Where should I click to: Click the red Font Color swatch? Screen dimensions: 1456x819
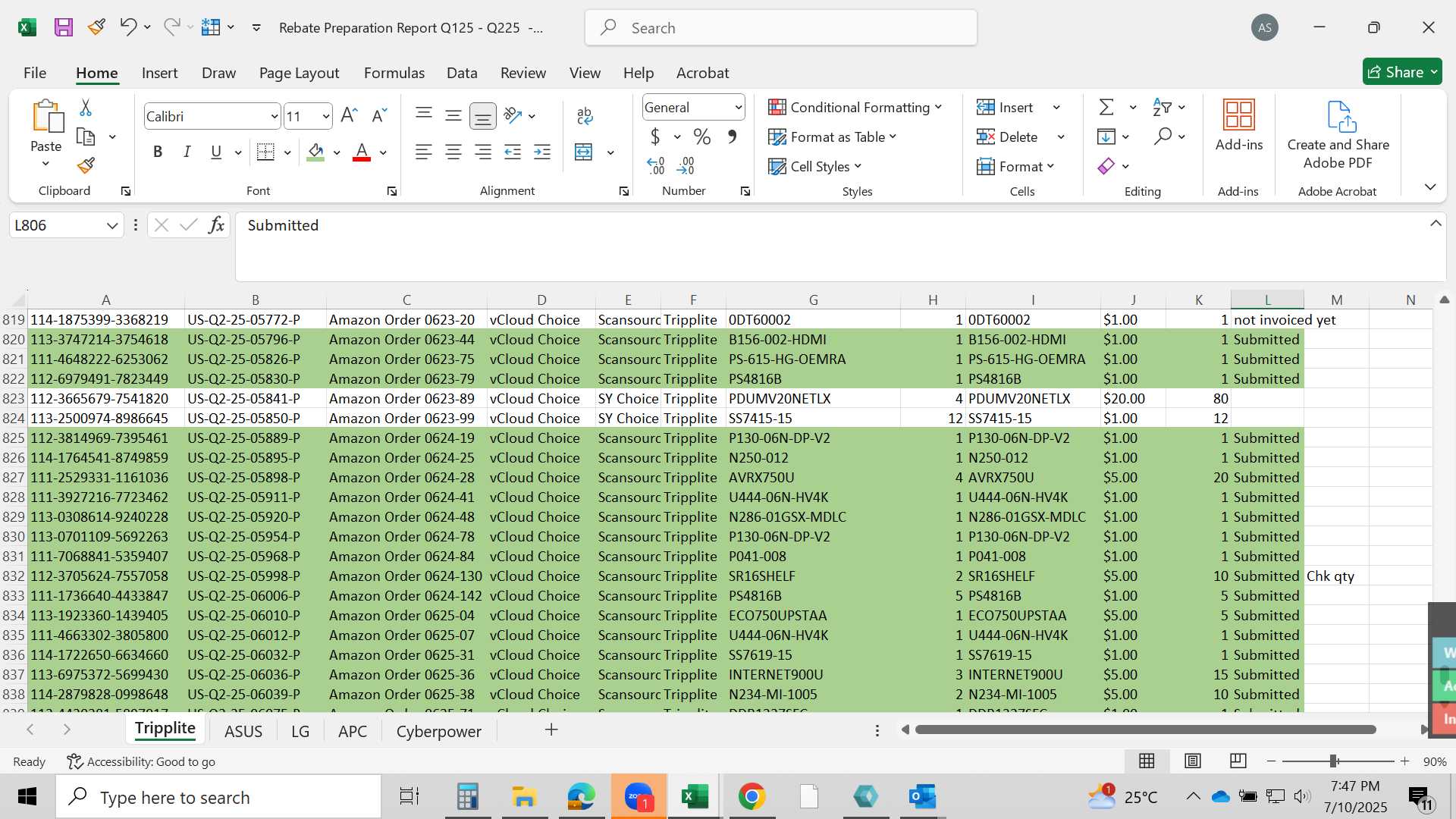[x=362, y=152]
